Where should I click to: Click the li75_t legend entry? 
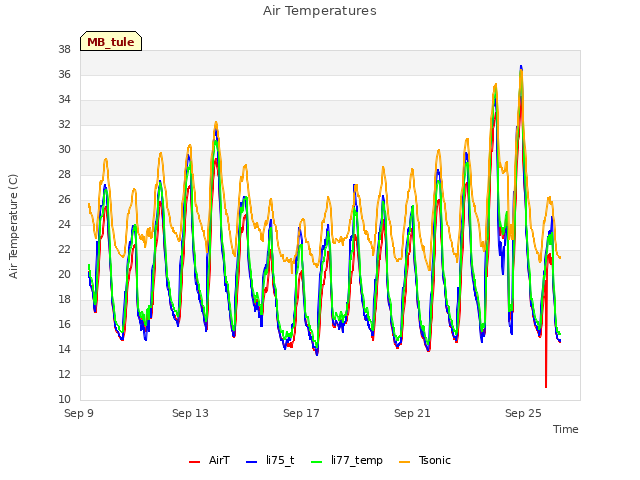[x=270, y=460]
